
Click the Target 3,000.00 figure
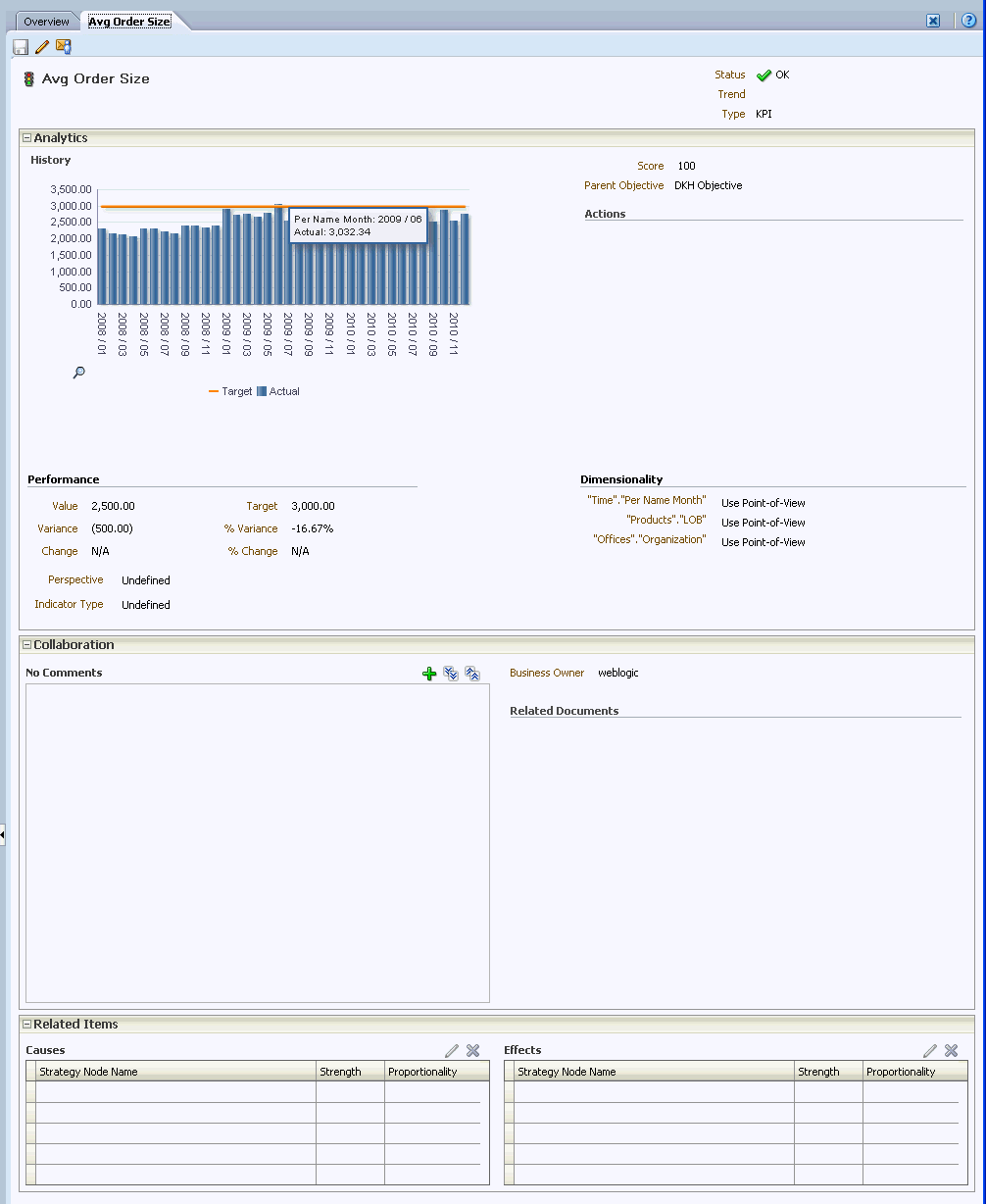coord(313,506)
